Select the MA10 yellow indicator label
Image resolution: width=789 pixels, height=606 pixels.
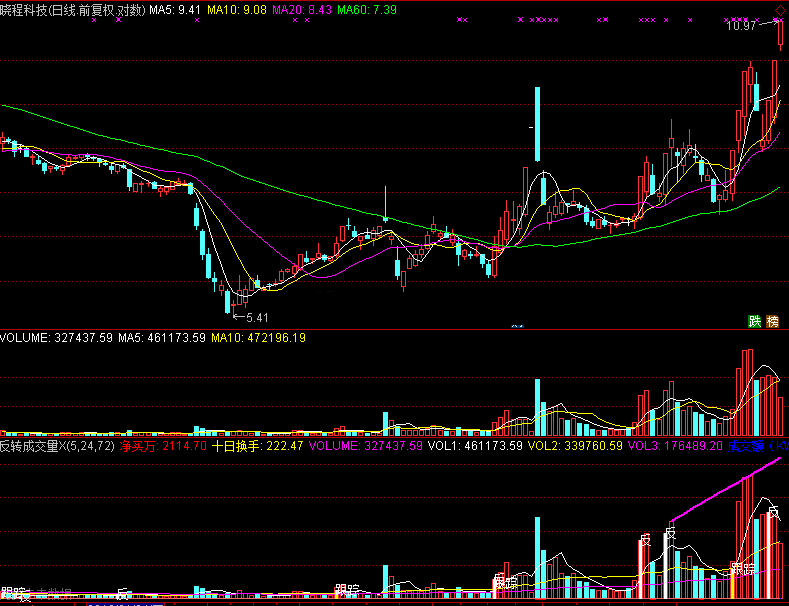[x=239, y=9]
